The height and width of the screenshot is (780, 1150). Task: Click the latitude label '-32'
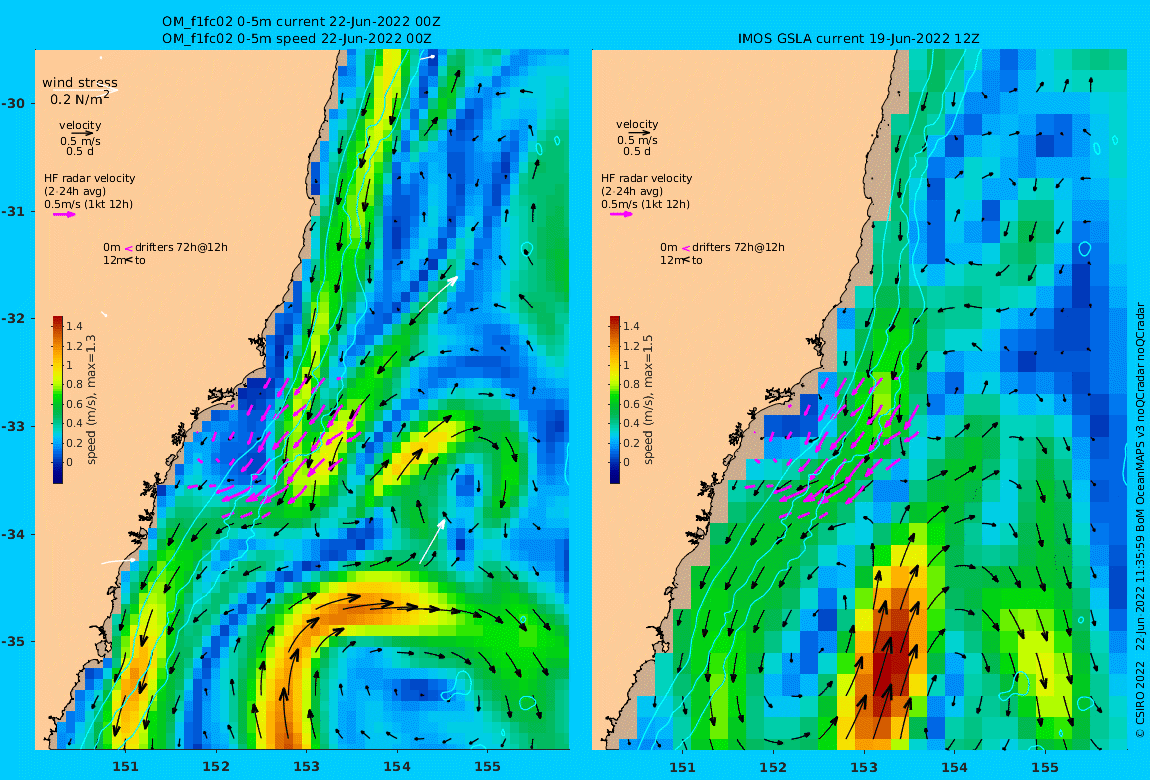click(x=12, y=319)
